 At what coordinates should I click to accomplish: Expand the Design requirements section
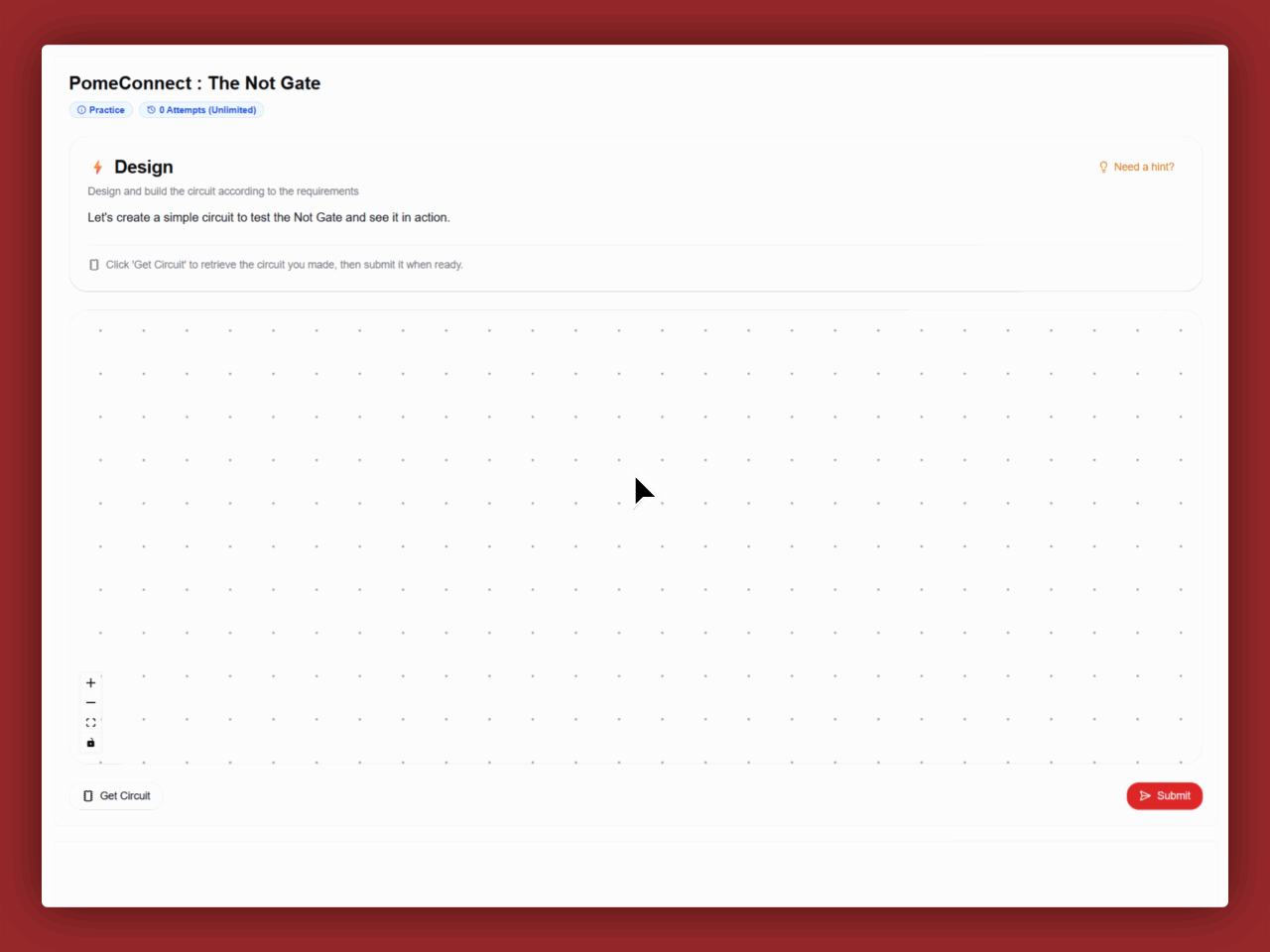(x=223, y=190)
